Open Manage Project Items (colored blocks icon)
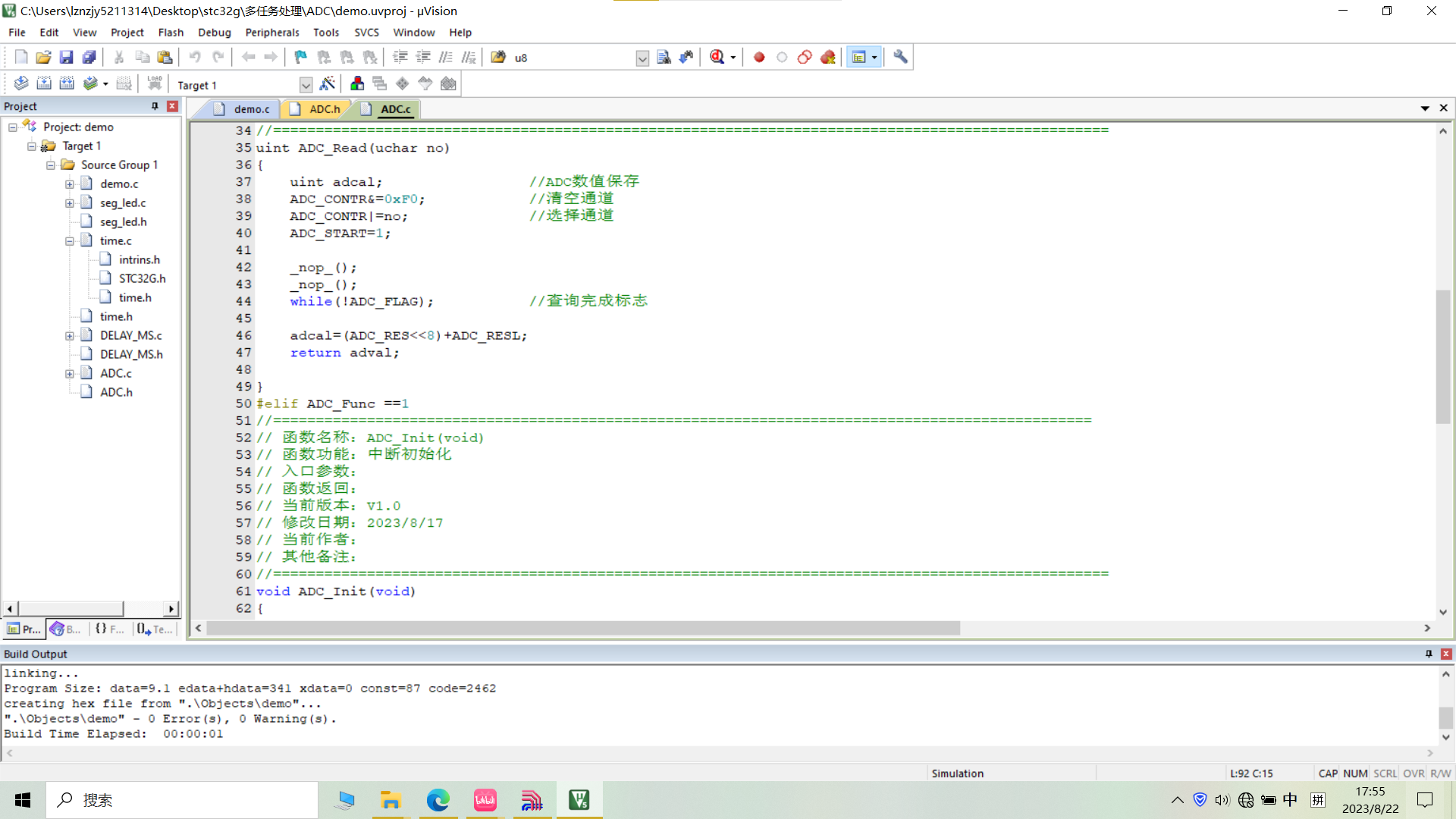The height and width of the screenshot is (819, 1456). tap(357, 83)
